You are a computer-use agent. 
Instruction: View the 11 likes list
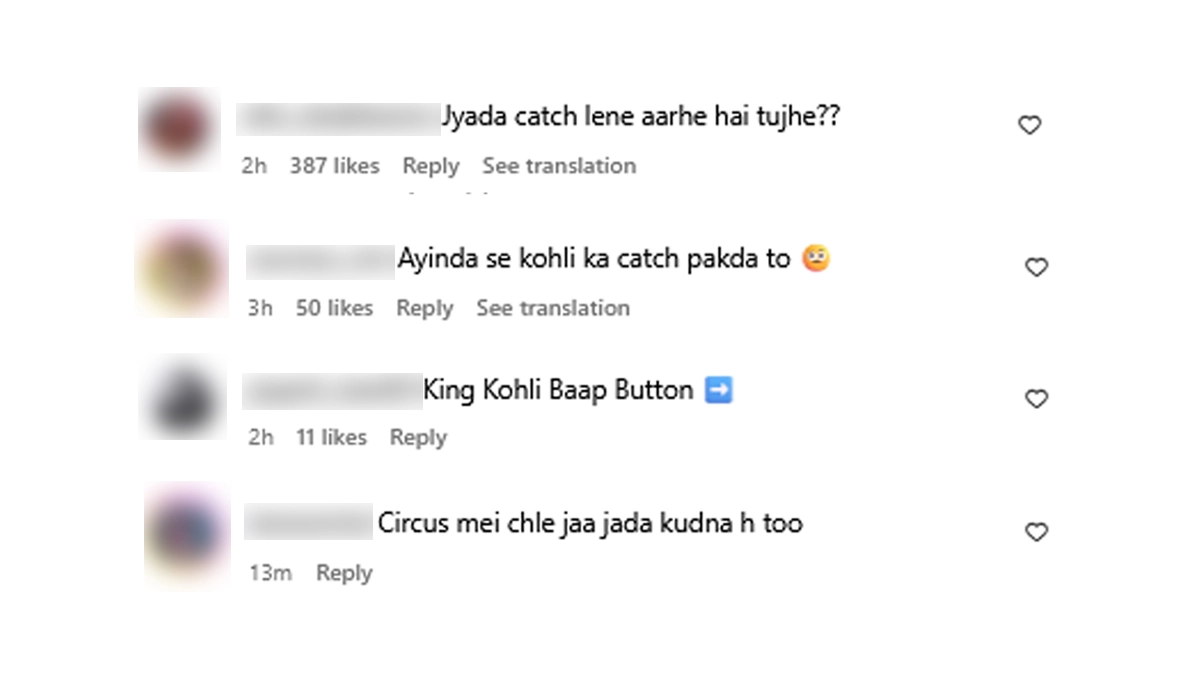coord(331,437)
